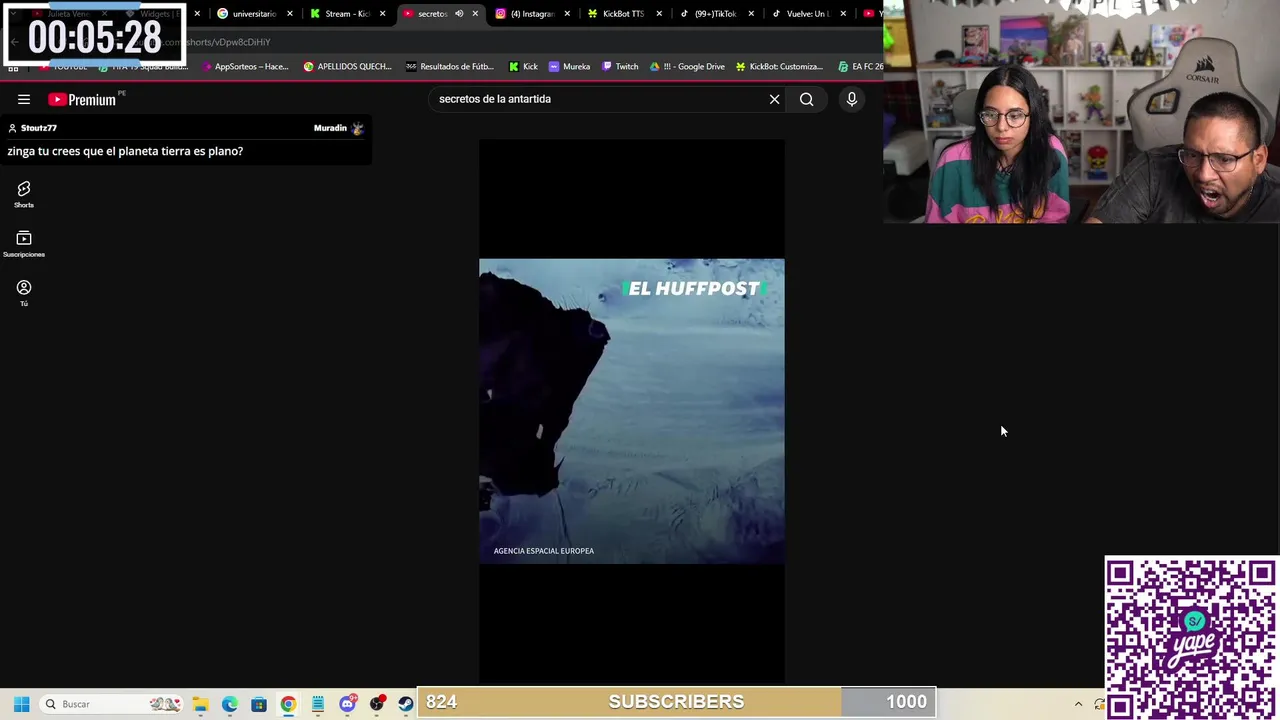
Task: Open the Windows Start menu
Action: [x=21, y=704]
